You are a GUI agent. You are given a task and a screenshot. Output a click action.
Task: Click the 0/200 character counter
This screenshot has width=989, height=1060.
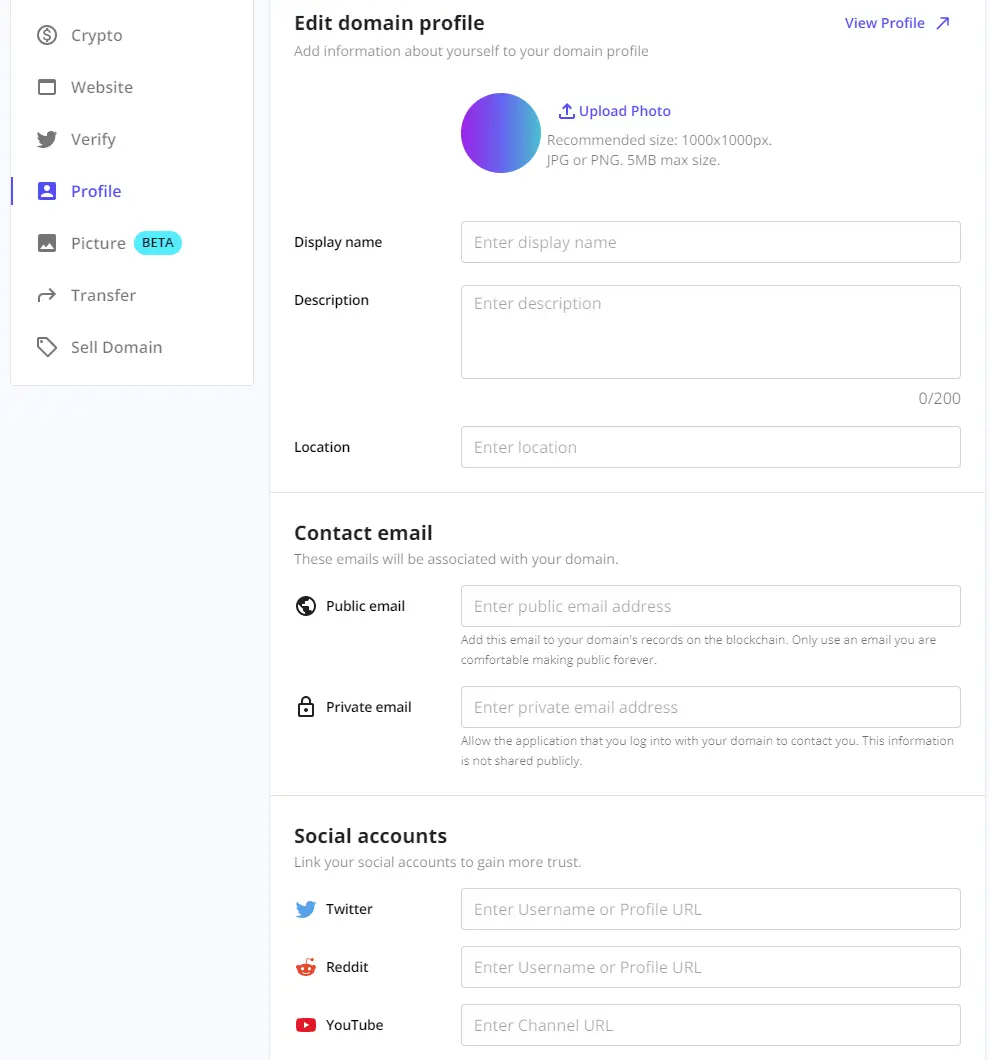(939, 398)
